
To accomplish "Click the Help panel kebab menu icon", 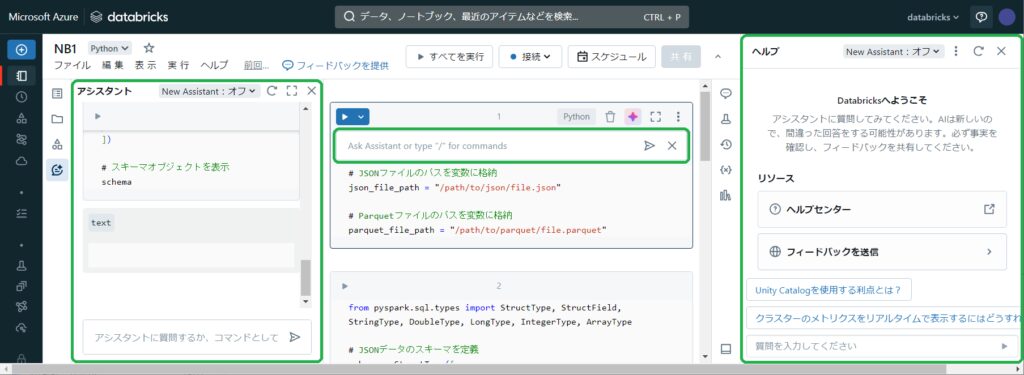I will 956,51.
